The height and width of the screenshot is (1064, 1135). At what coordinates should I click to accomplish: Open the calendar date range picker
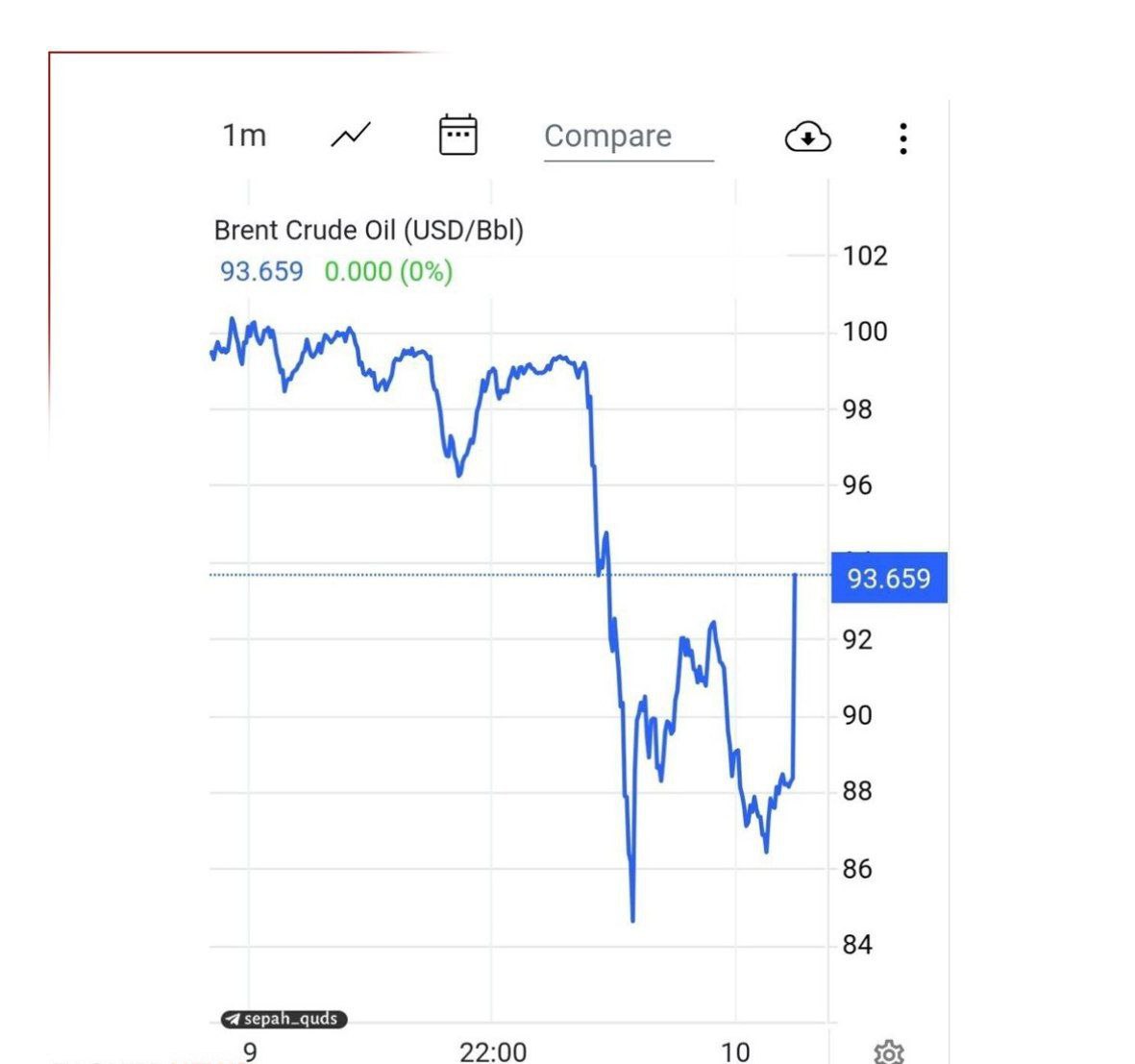[x=457, y=135]
